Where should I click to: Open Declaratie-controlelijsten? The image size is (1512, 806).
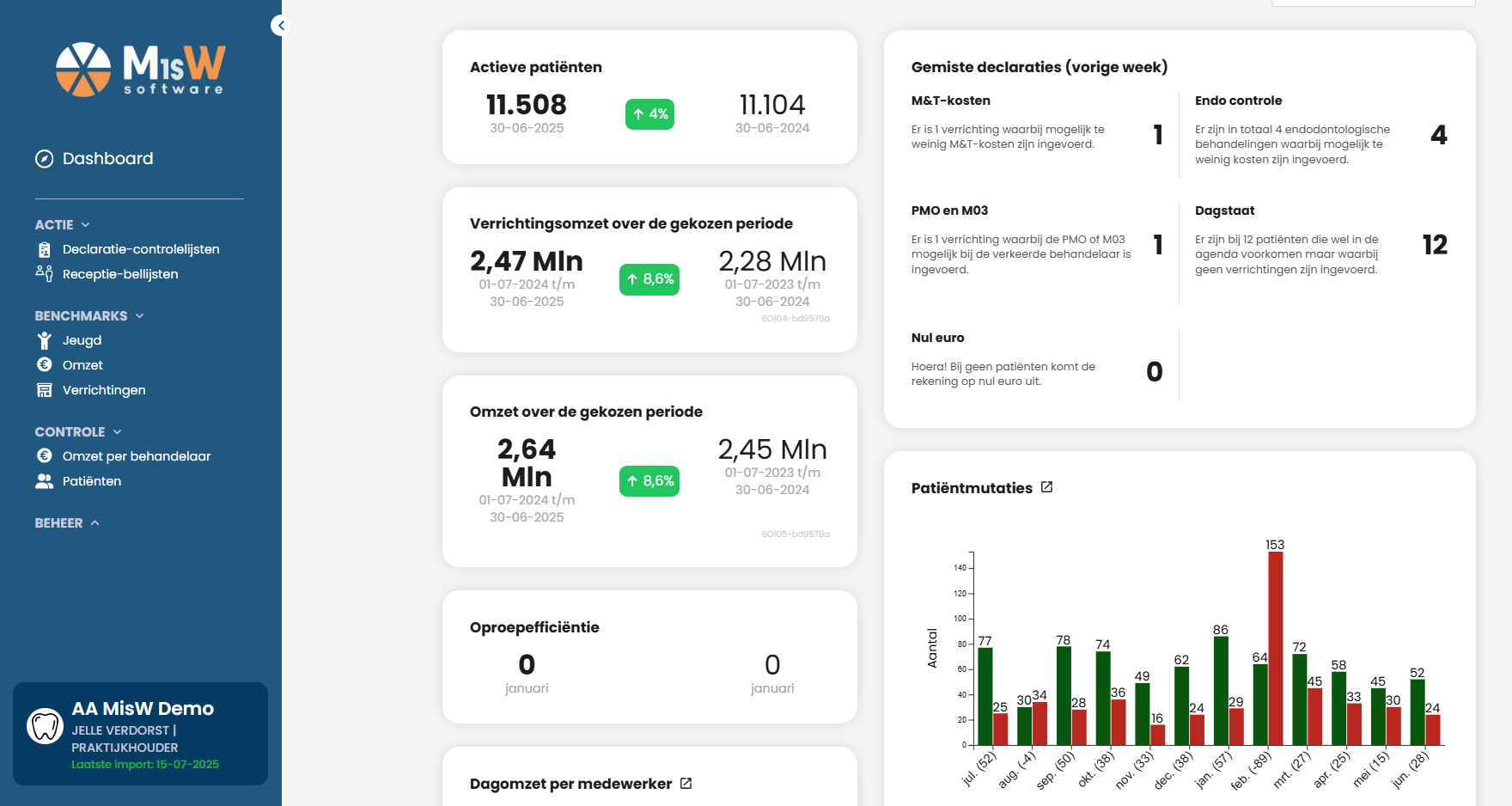click(141, 249)
